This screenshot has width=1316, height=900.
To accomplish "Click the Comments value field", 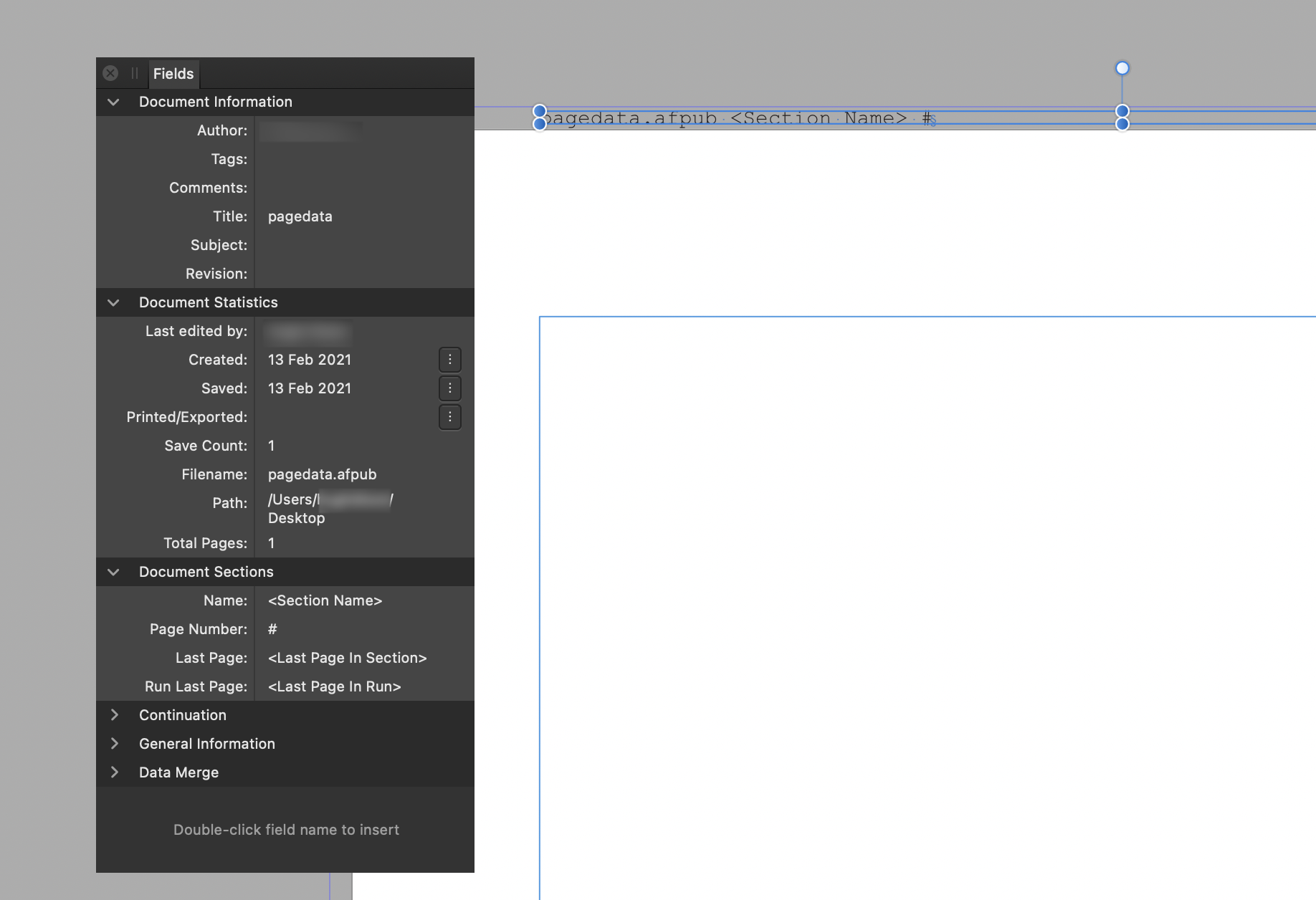I will click(364, 188).
